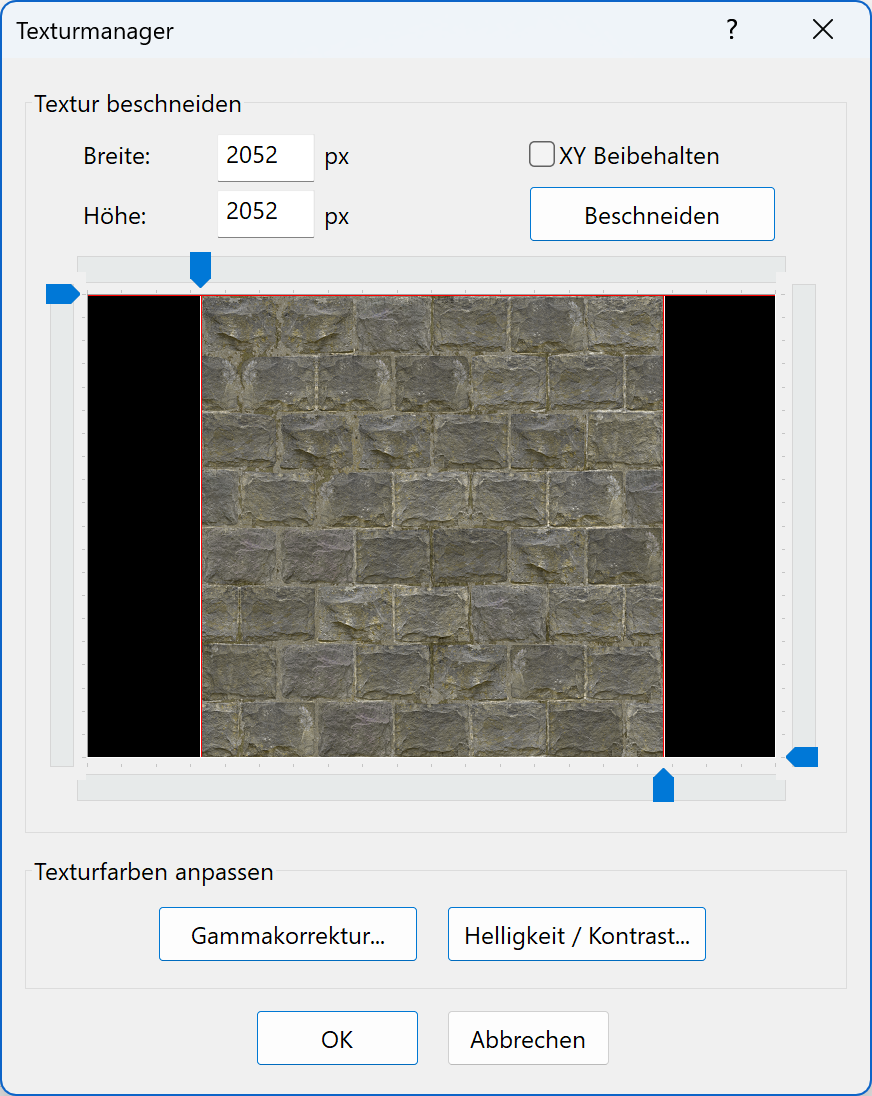Open the Helligkeit / Kontrast dialog
The width and height of the screenshot is (872, 1096).
pos(576,933)
